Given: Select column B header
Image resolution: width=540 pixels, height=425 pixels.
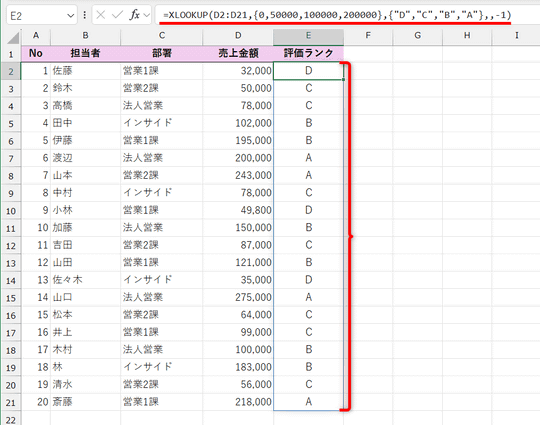Looking at the screenshot, I should [85, 35].
